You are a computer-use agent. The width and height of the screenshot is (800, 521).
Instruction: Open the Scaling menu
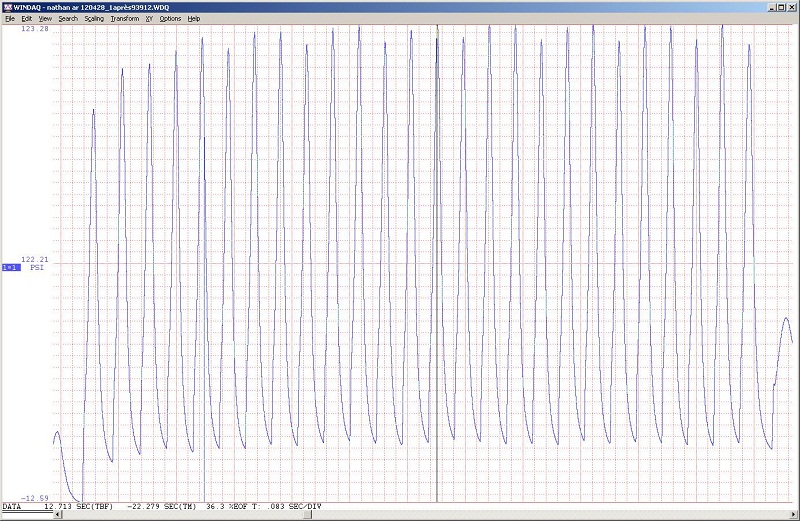click(x=93, y=18)
